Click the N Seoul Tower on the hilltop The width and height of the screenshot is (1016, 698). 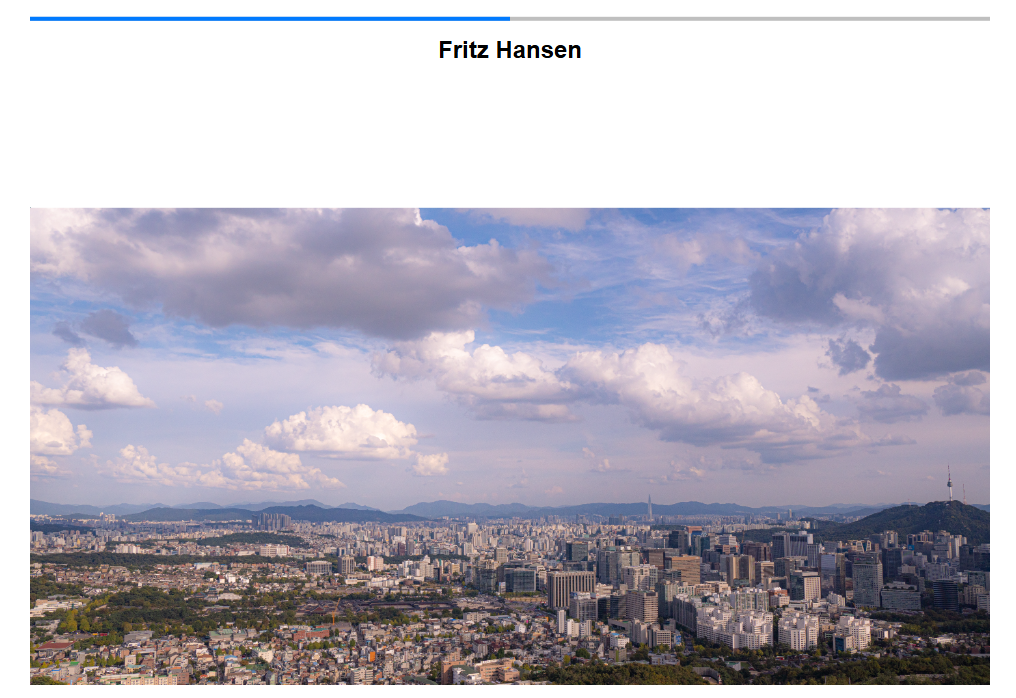tap(949, 483)
